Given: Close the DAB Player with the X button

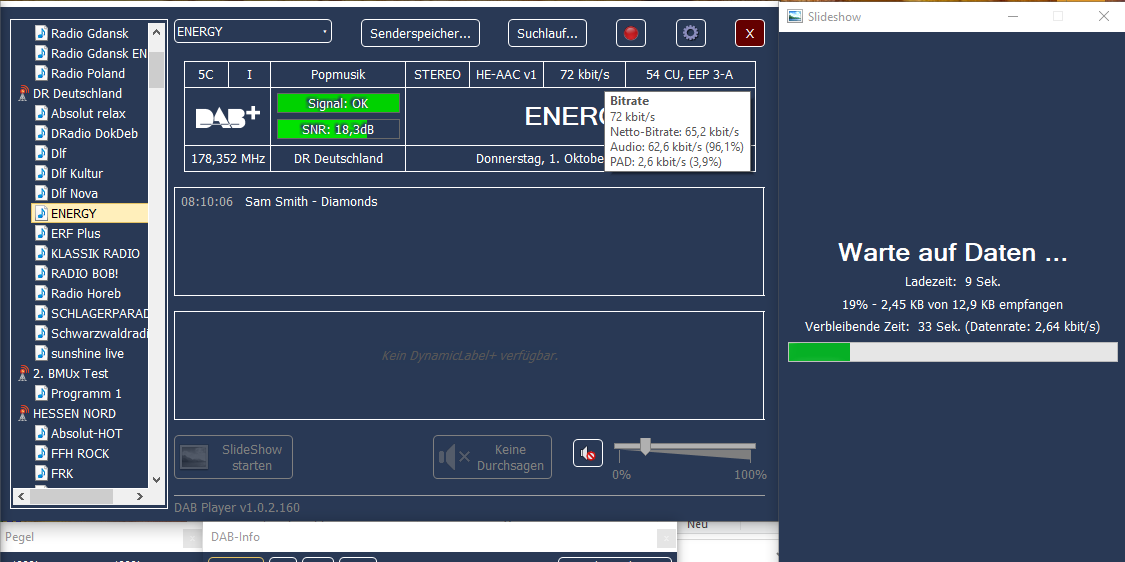Looking at the screenshot, I should point(749,33).
